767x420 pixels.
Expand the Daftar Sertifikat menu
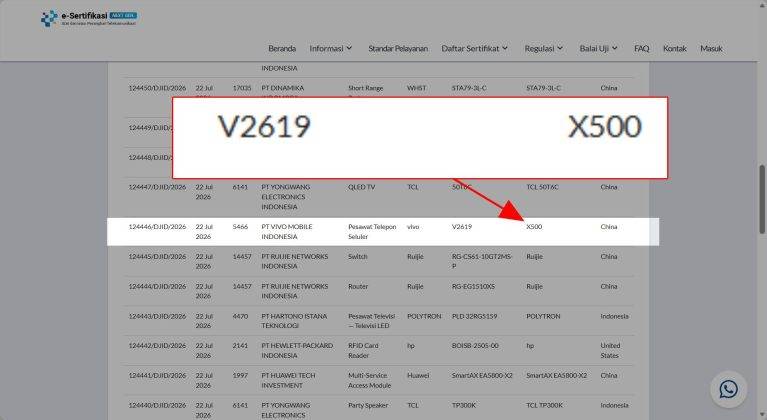[474, 48]
